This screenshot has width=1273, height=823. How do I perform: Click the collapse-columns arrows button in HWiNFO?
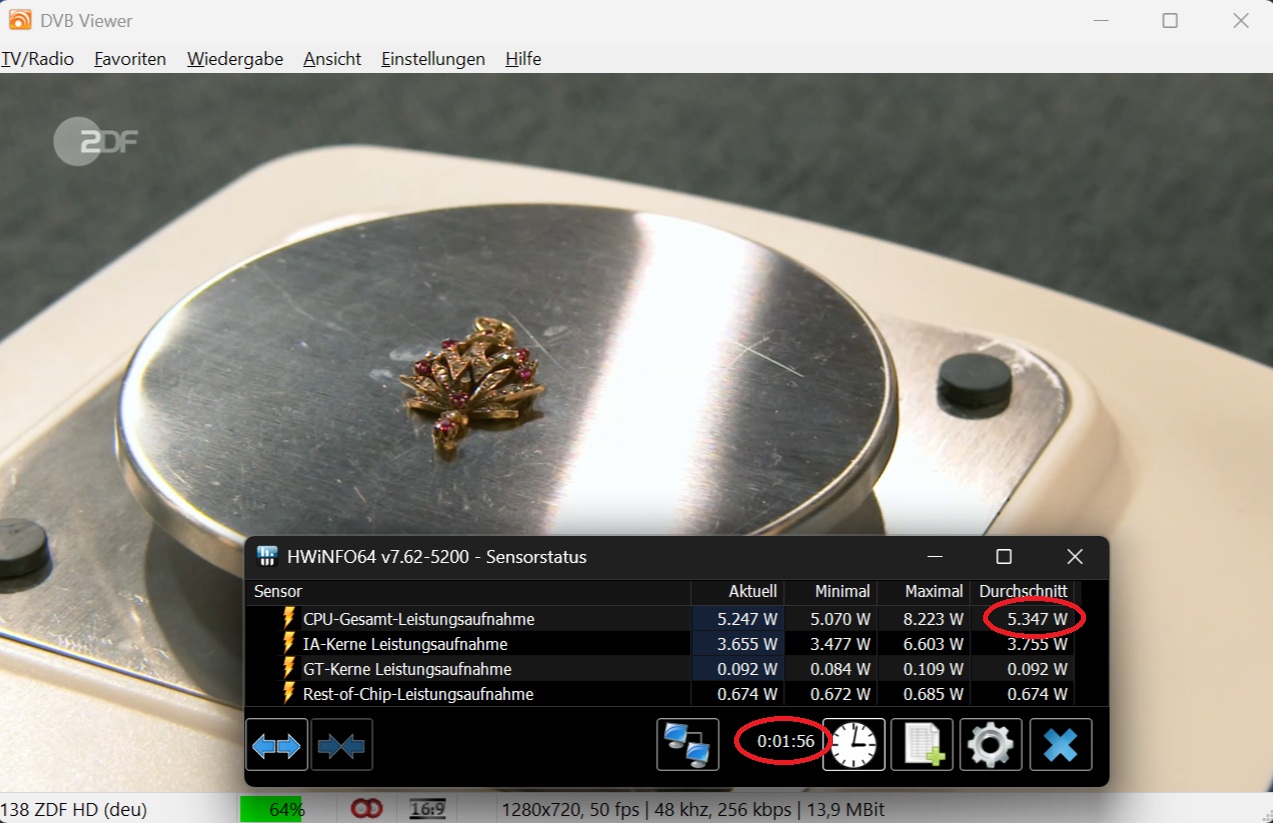point(341,745)
